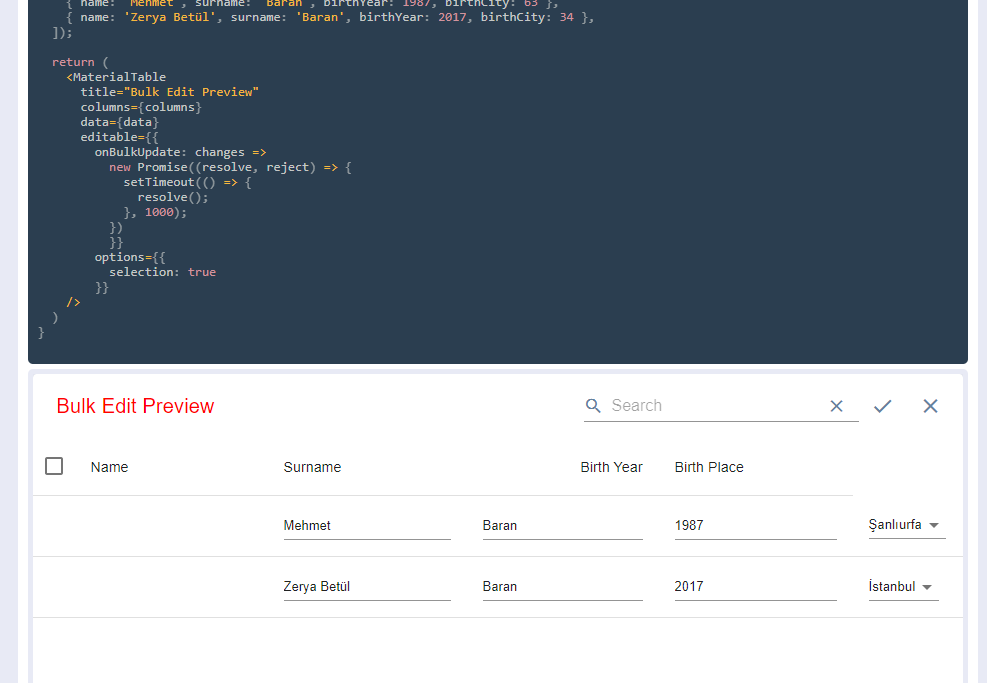Sort the table by Birth Year column
987x683 pixels.
point(611,467)
